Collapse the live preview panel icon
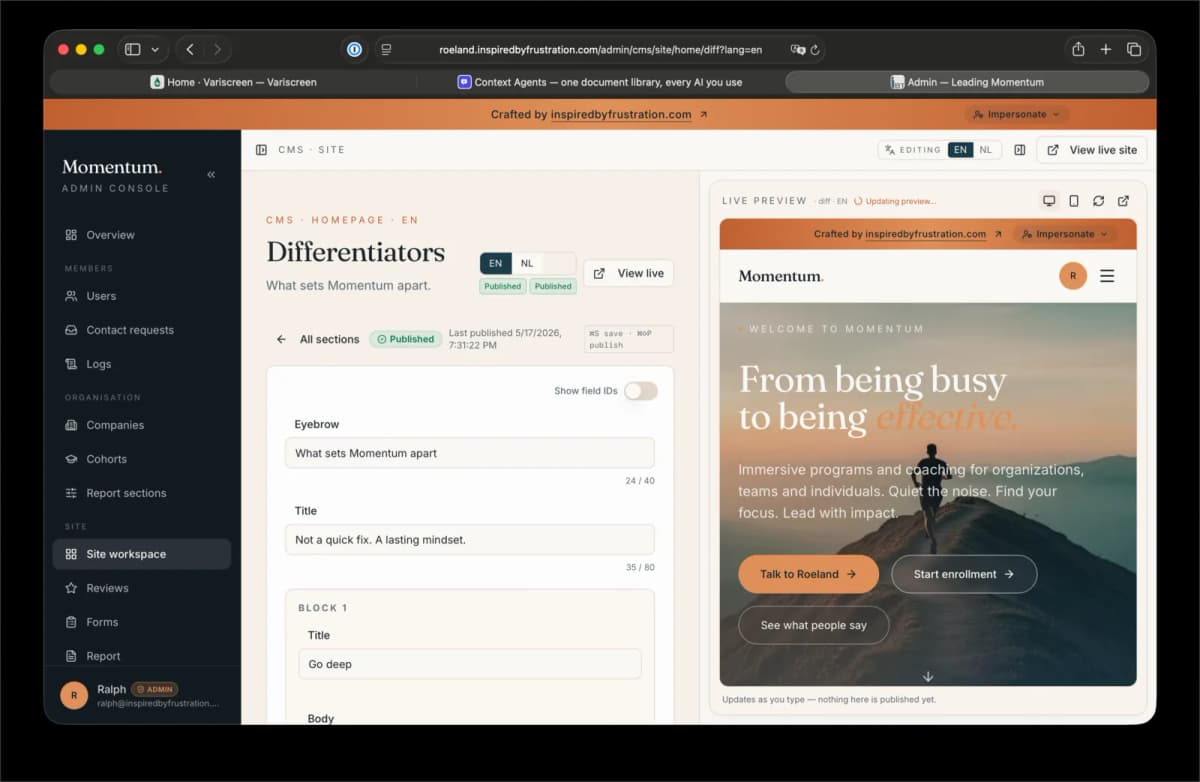The image size is (1200, 782). [x=1020, y=150]
